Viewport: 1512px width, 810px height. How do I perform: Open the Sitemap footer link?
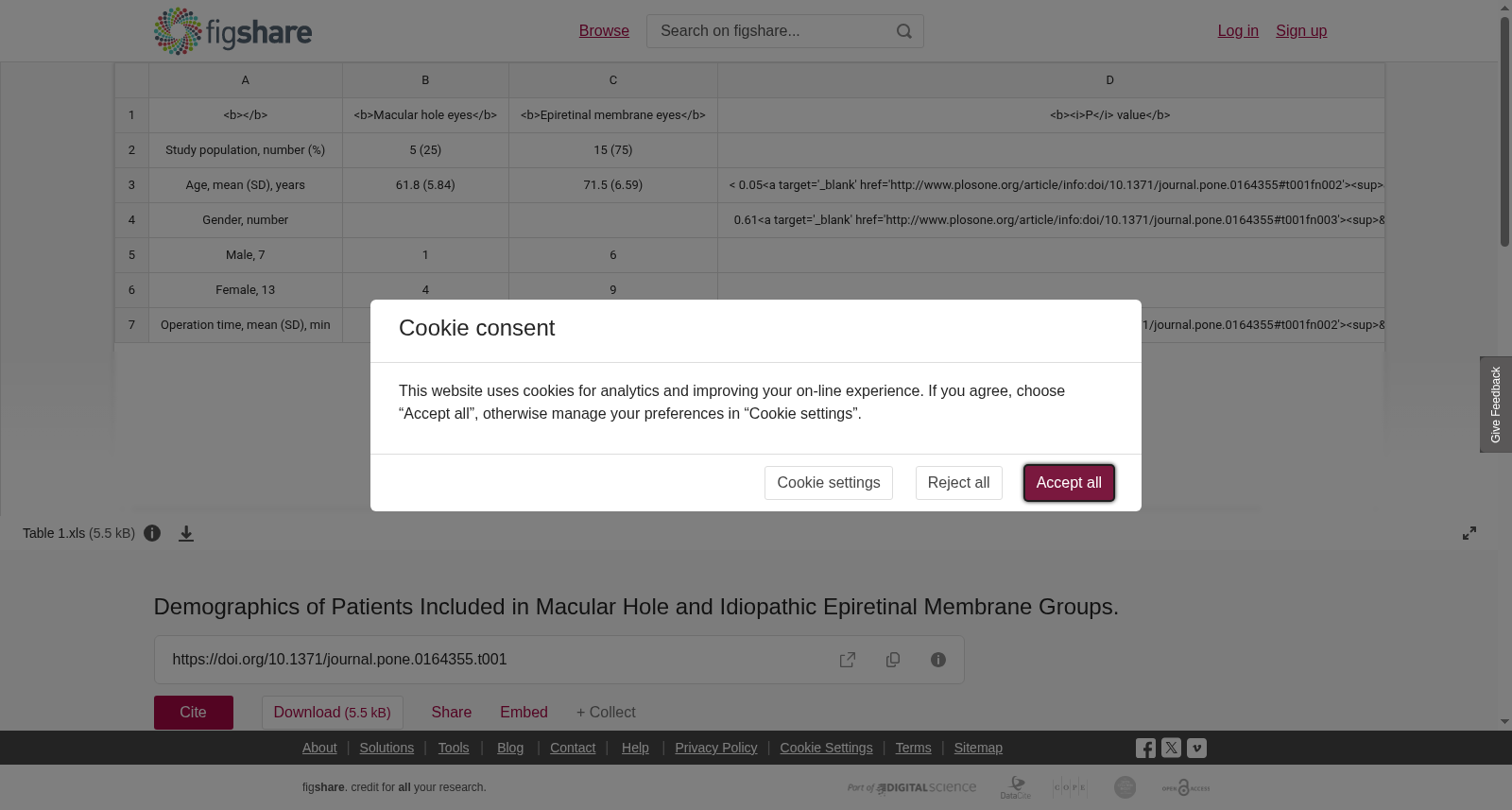point(978,748)
